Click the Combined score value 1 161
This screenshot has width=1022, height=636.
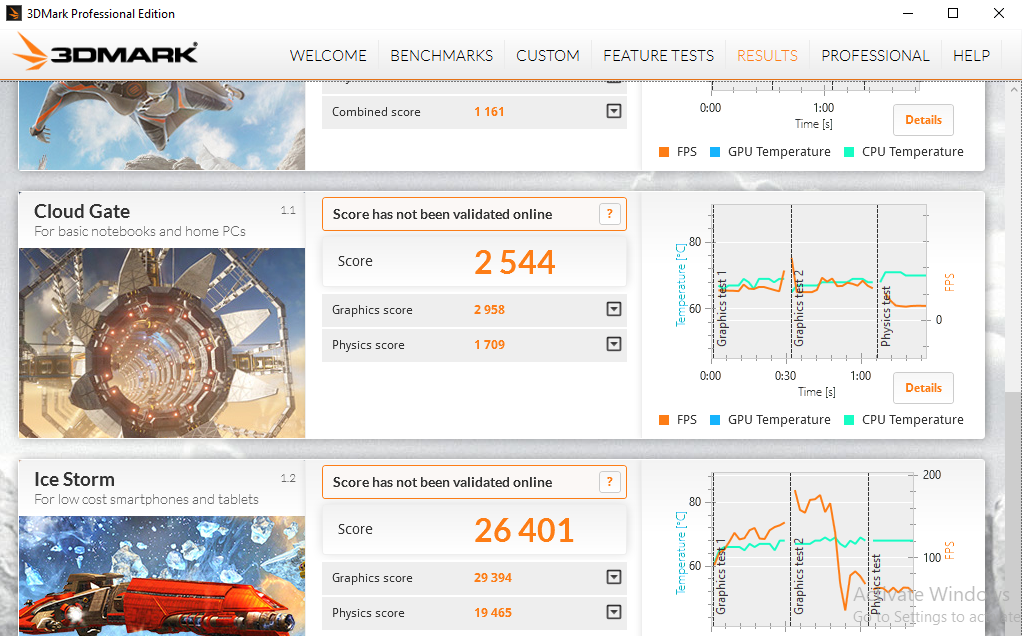489,111
